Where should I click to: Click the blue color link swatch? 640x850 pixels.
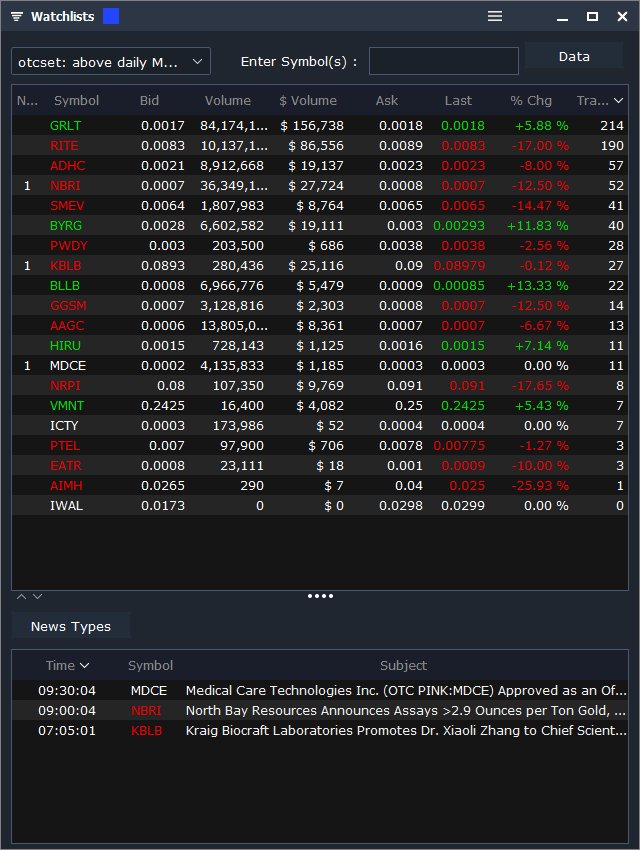point(111,16)
